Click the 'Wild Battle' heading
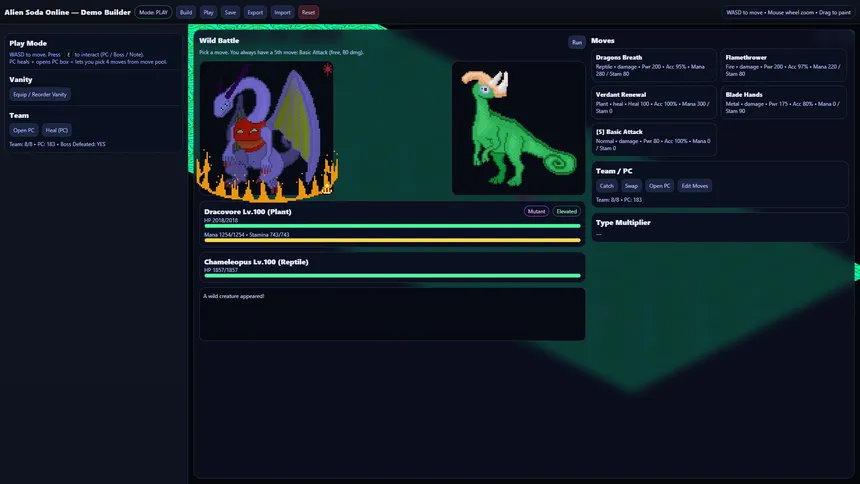Screen dimensions: 860x484 point(219,41)
